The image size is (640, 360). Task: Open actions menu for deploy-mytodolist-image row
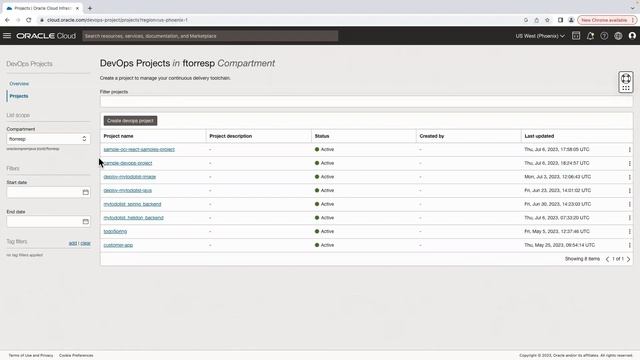pos(629,177)
